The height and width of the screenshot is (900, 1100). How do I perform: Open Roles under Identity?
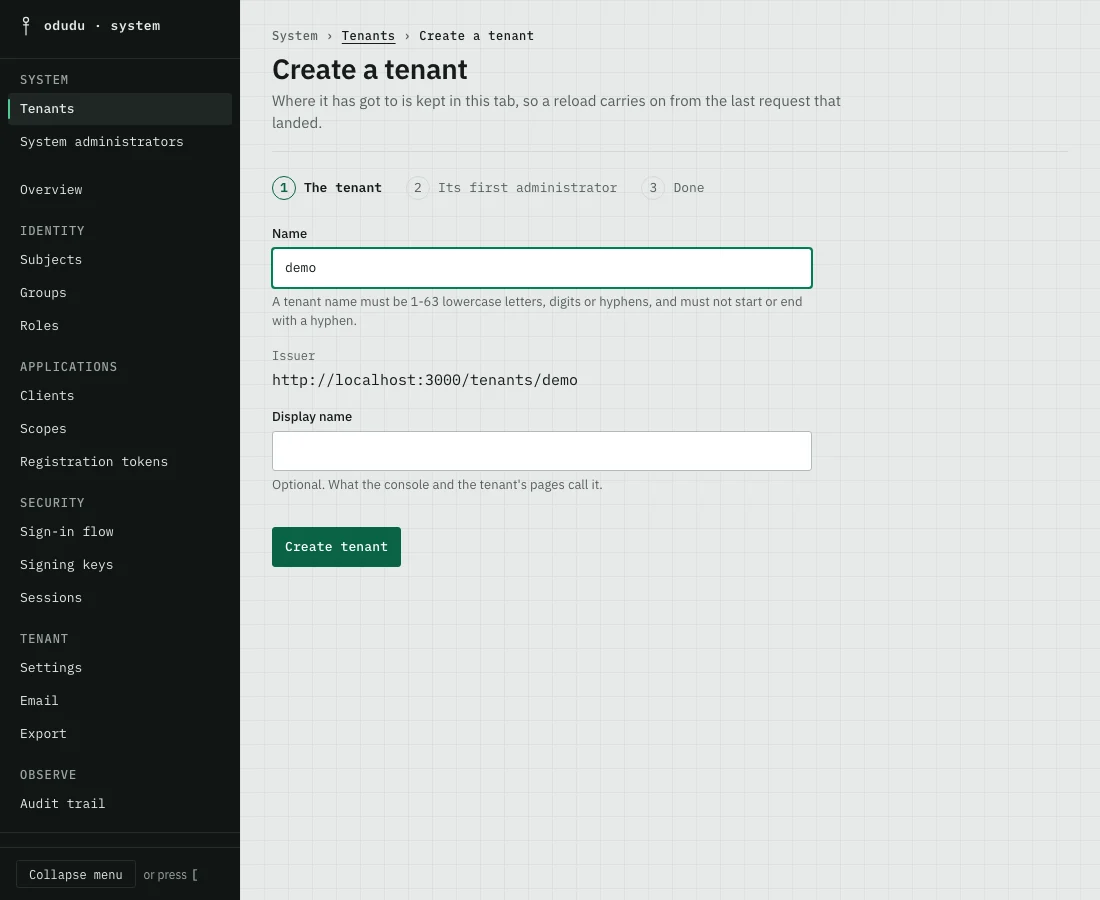point(120,325)
